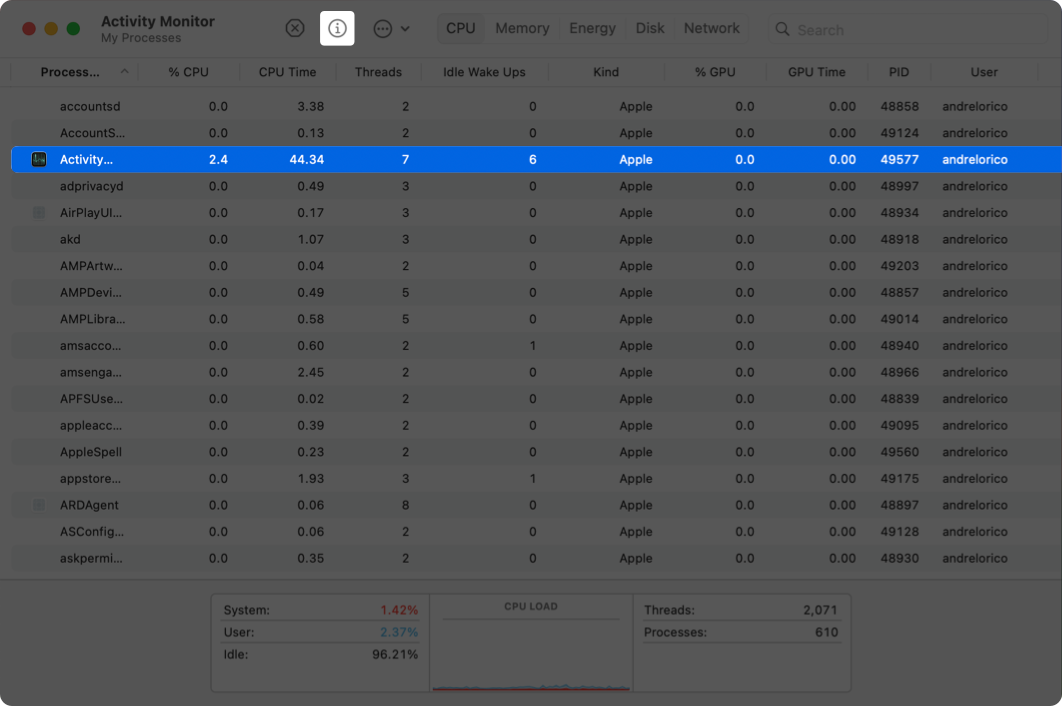Image resolution: width=1062 pixels, height=706 pixels.
Task: Select the ARDAgent process name
Action: 89,505
